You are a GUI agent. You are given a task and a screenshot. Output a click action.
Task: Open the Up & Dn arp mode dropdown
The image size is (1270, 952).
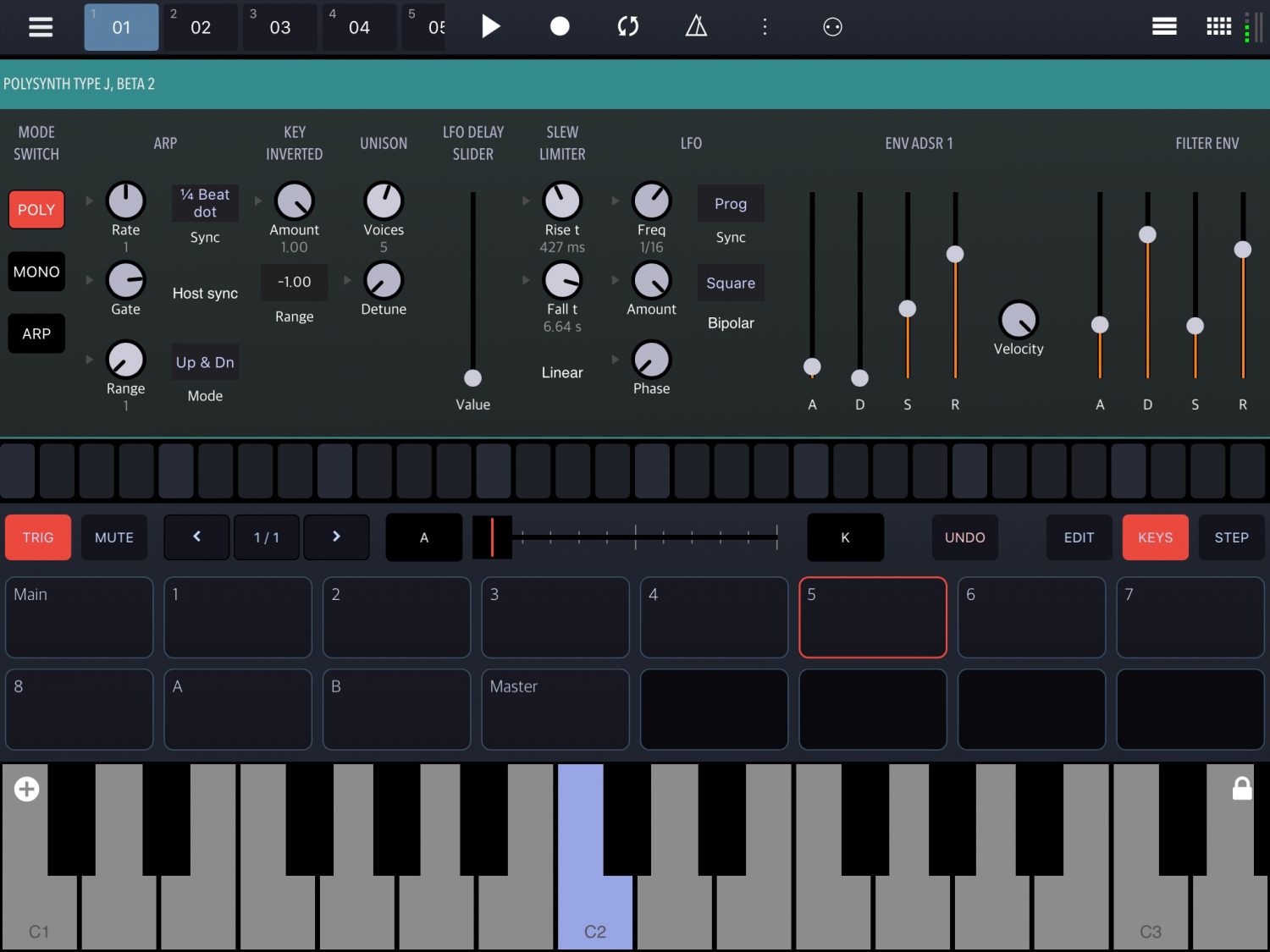[x=205, y=362]
